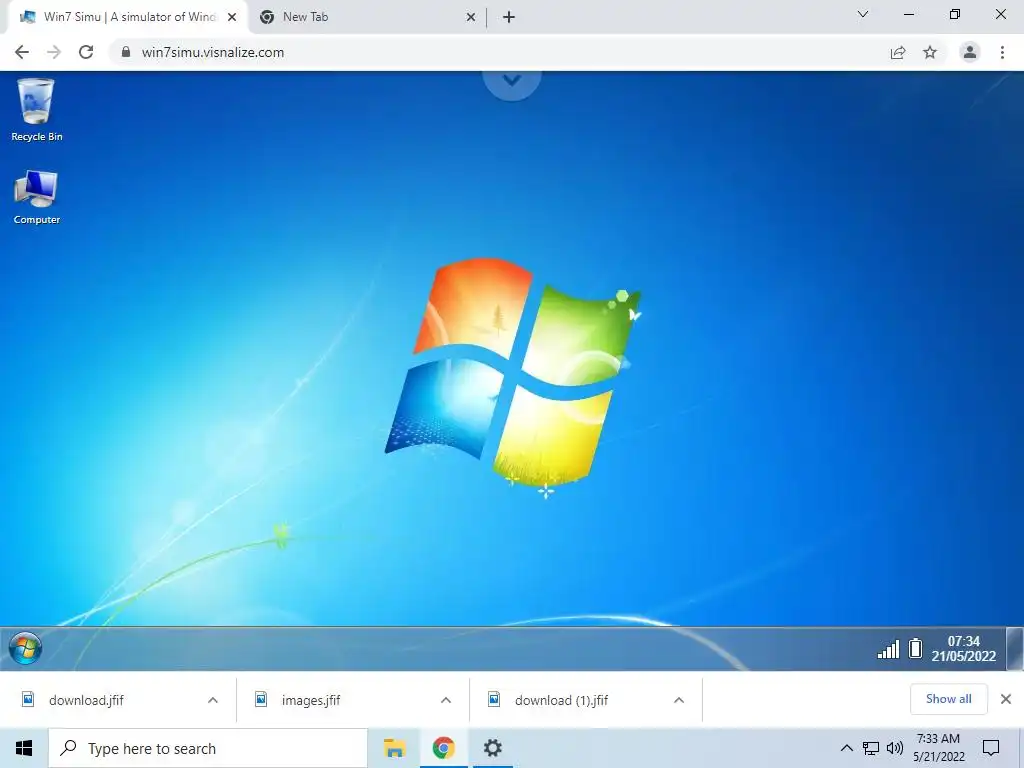Open a new browser tab with plus button

tap(509, 17)
